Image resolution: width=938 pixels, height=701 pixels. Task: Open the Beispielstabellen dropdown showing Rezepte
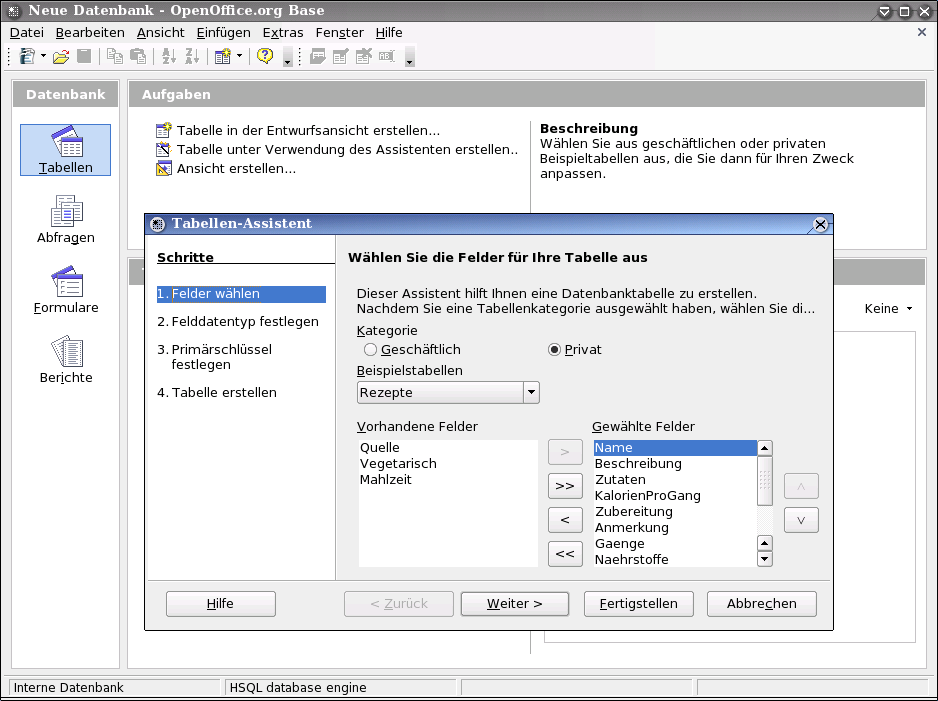(x=531, y=393)
